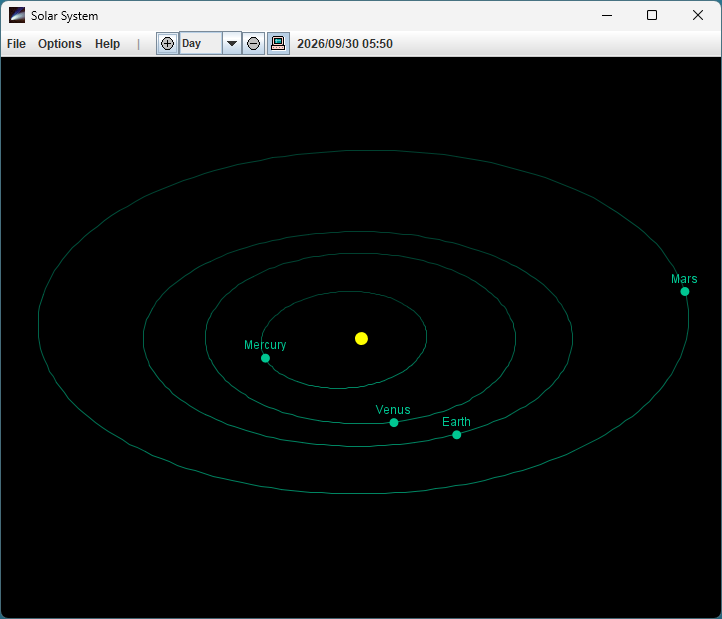The height and width of the screenshot is (619, 722).
Task: Select the Mercury planet dot
Action: pos(265,358)
